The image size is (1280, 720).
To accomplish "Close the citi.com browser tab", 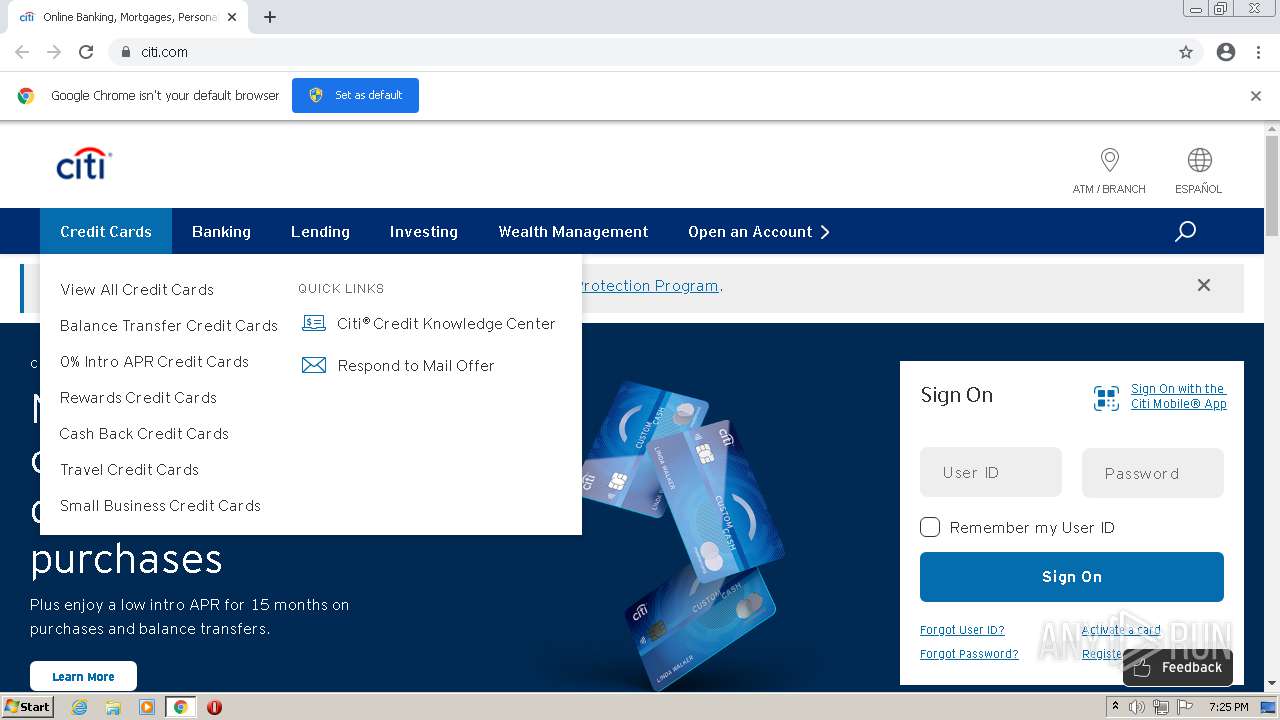I will [232, 17].
